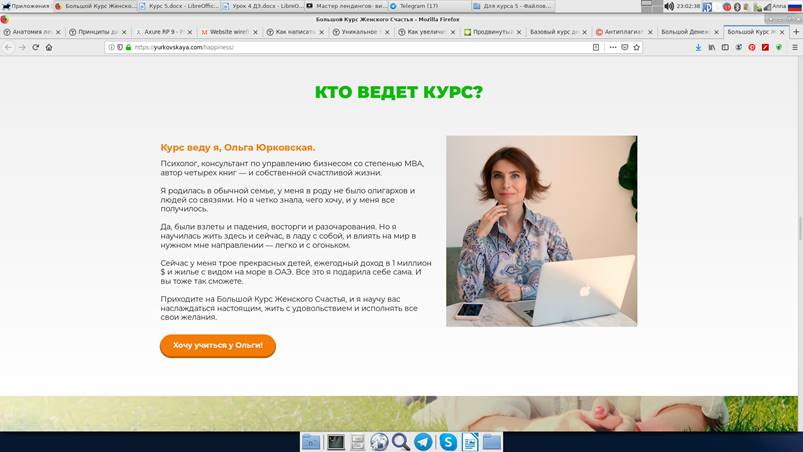Go to the Firefox home page icon
The height and width of the screenshot is (452, 803).
coord(48,47)
